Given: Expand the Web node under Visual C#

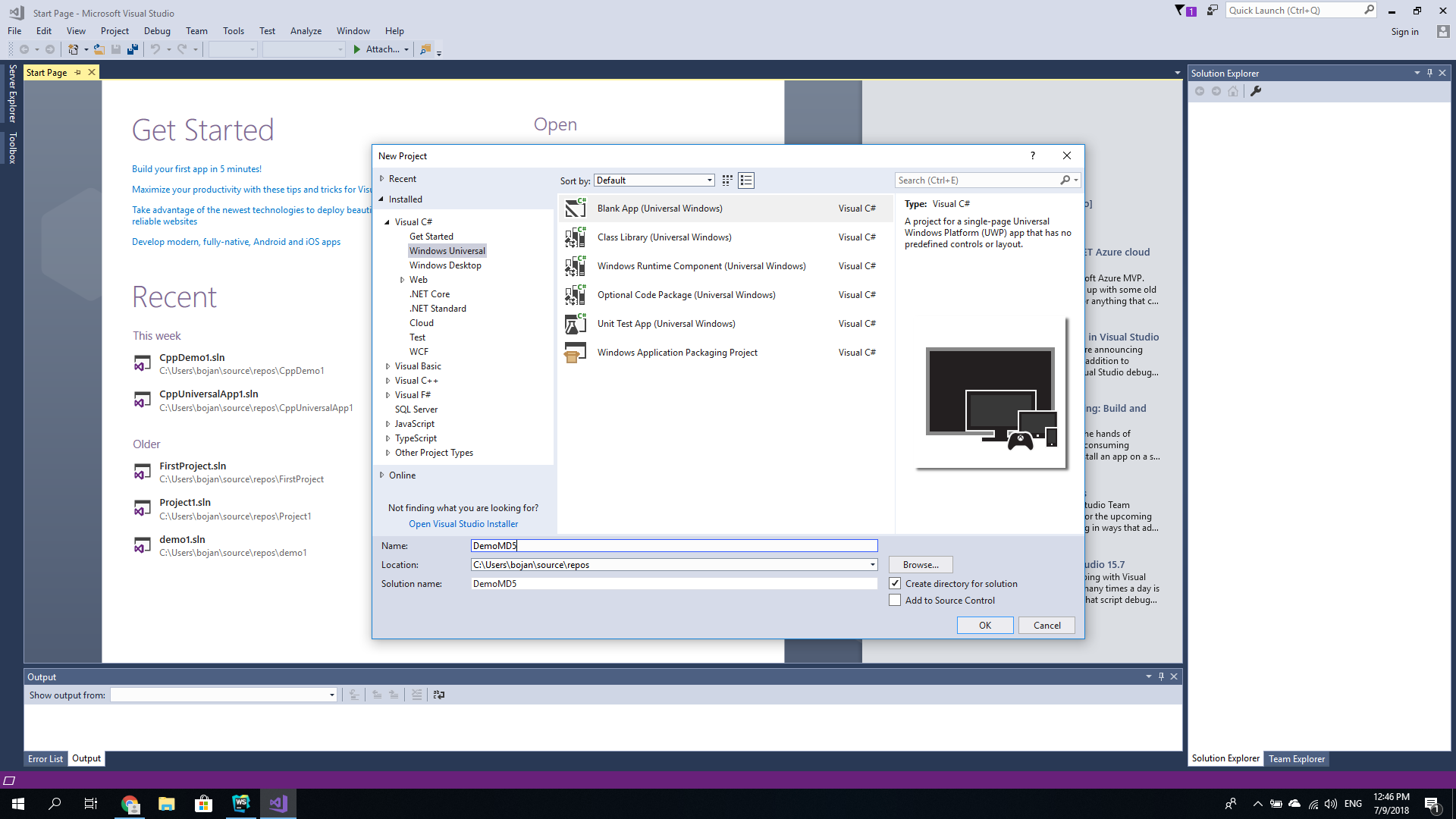Looking at the screenshot, I should 402,280.
